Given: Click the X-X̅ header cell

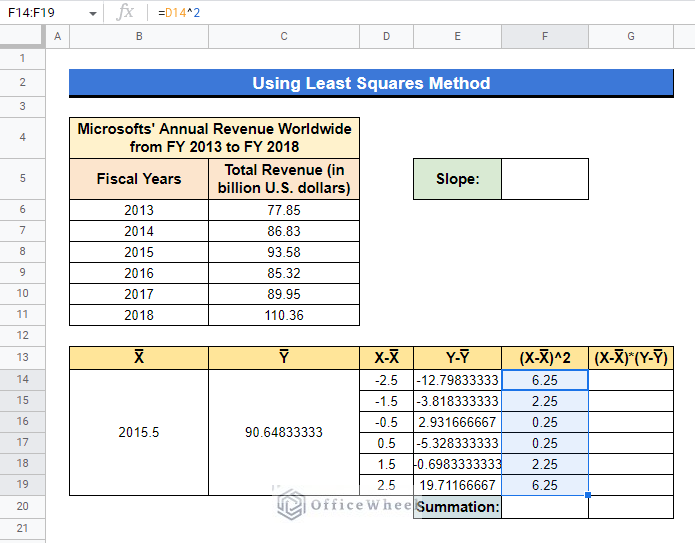Looking at the screenshot, I should point(387,358).
